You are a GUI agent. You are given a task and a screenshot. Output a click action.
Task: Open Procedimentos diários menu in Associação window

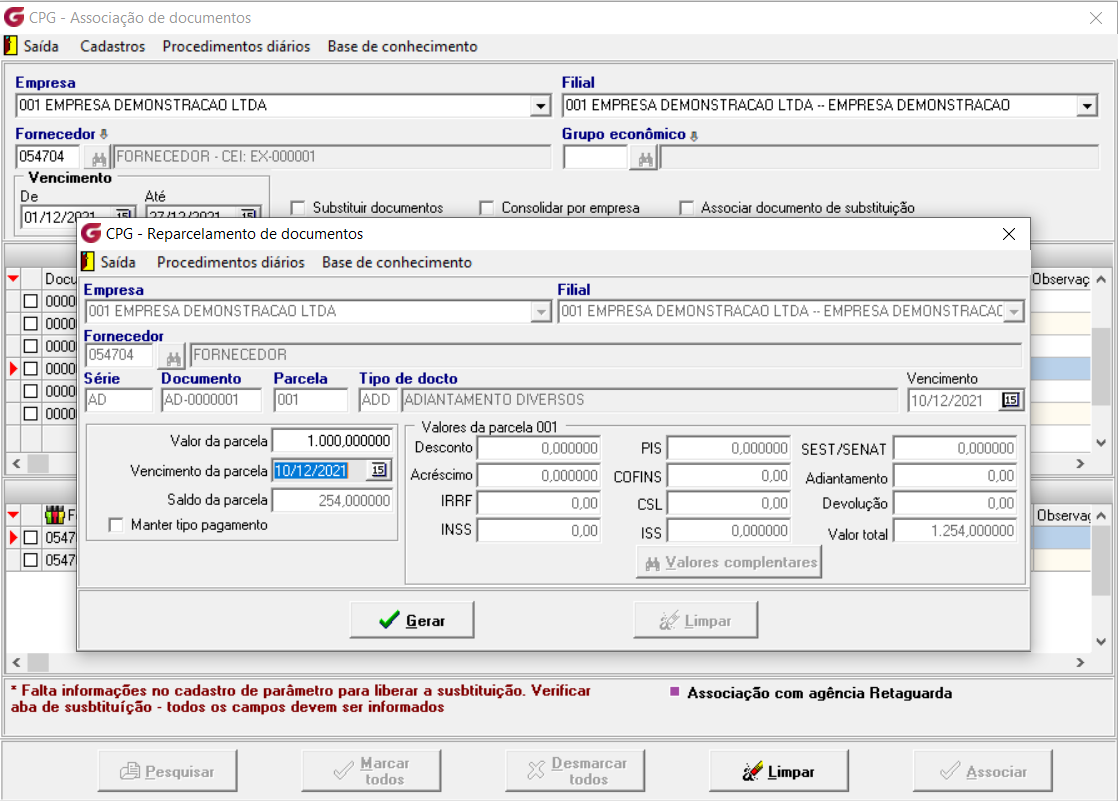[x=236, y=46]
